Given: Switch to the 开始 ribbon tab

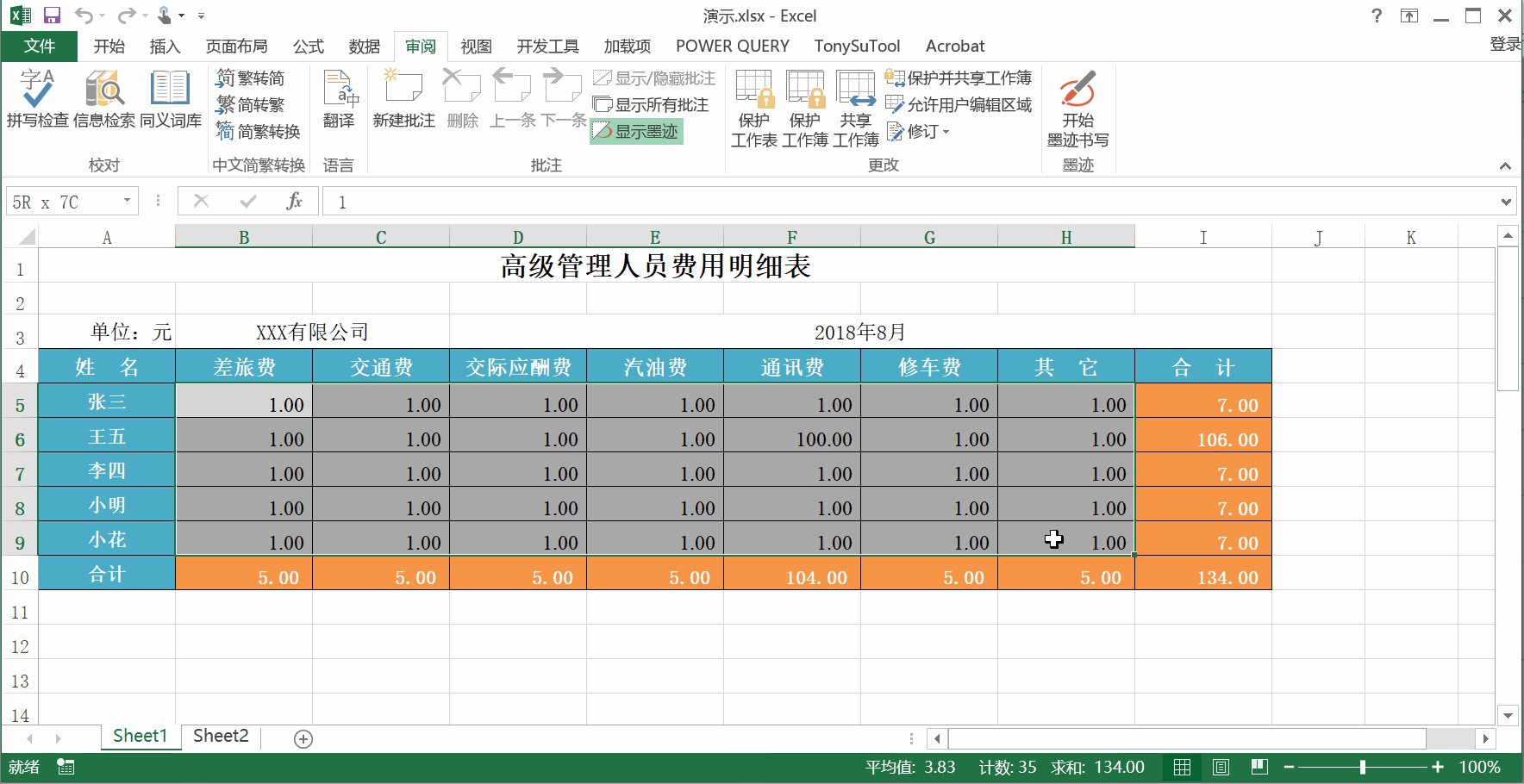Looking at the screenshot, I should 109,46.
